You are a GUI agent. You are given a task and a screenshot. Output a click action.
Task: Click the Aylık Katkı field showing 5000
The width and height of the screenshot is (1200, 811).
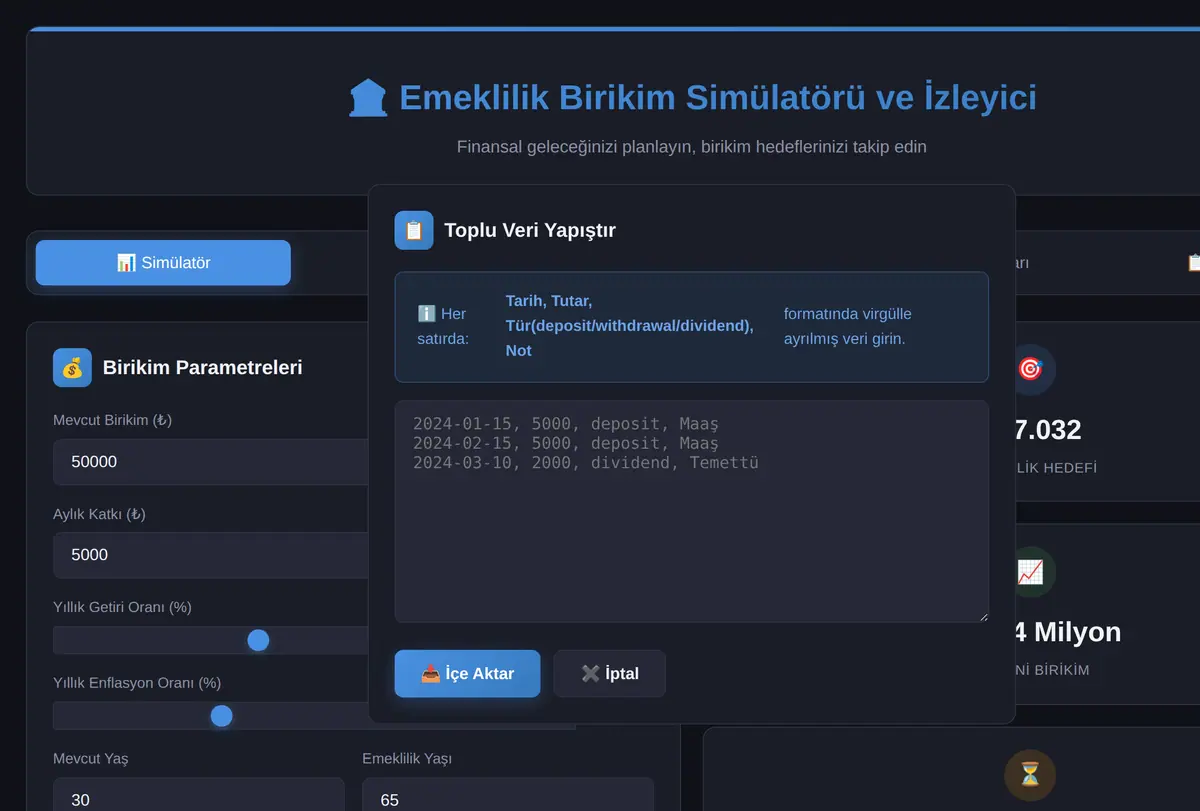tap(210, 555)
